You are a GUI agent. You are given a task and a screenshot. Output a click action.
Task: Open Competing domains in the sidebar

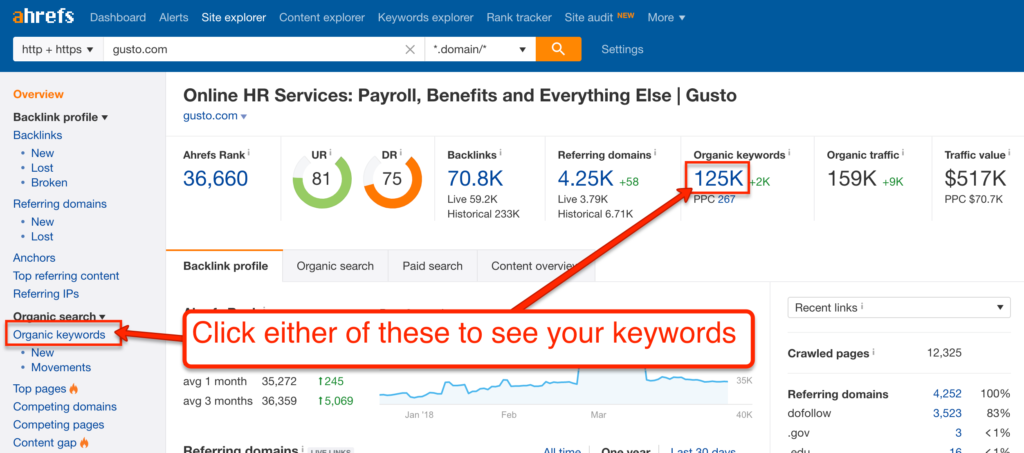click(x=65, y=407)
